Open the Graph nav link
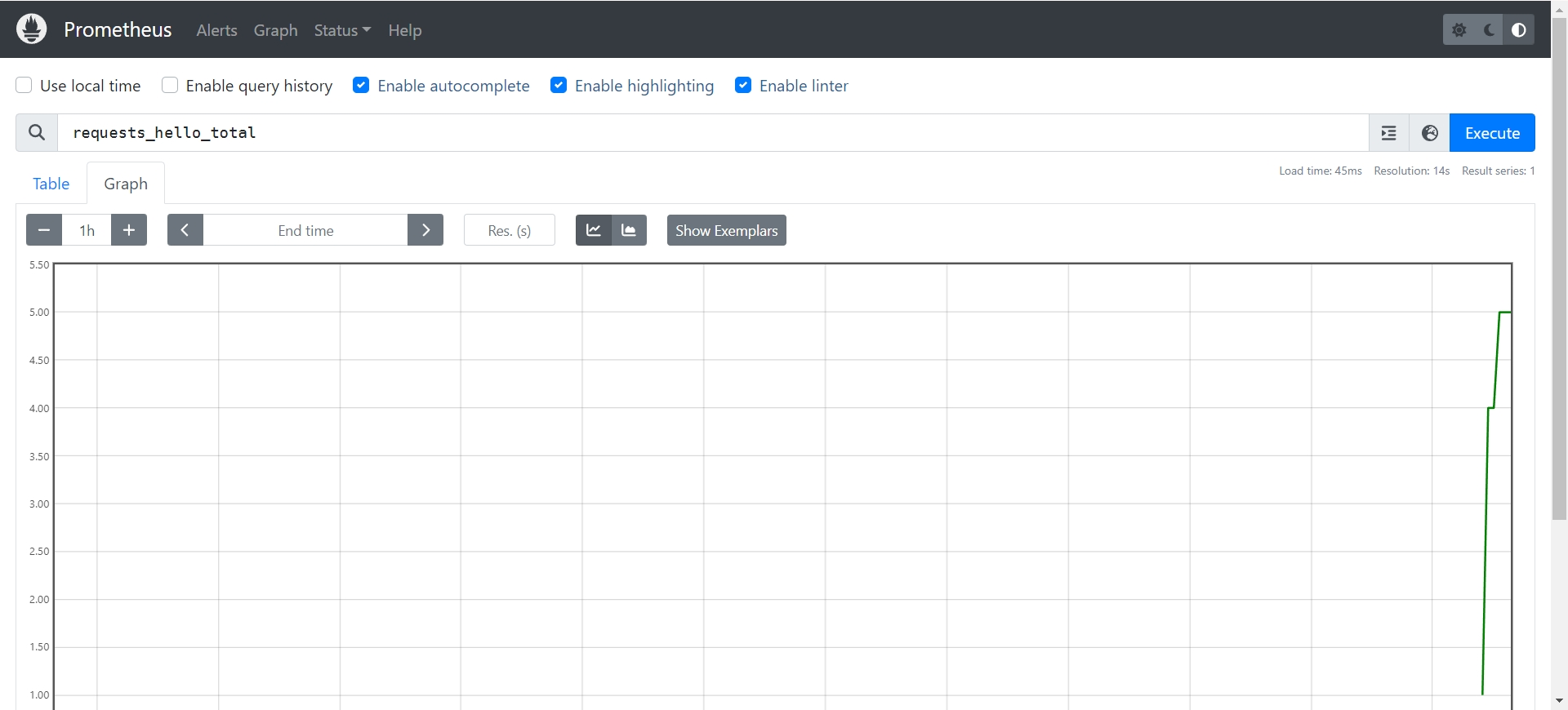The width and height of the screenshot is (1568, 710). (275, 30)
